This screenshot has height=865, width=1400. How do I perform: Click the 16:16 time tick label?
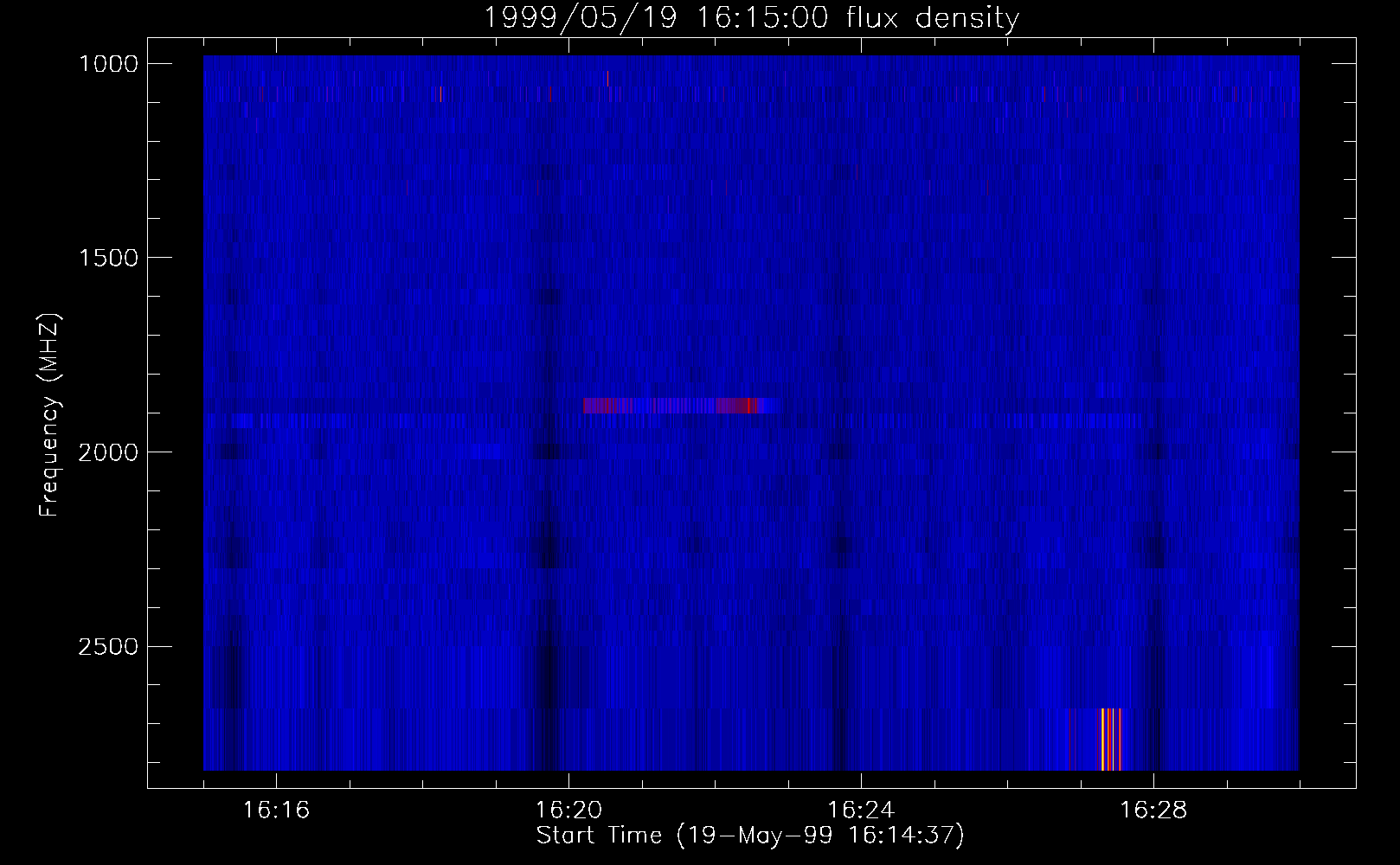[276, 811]
